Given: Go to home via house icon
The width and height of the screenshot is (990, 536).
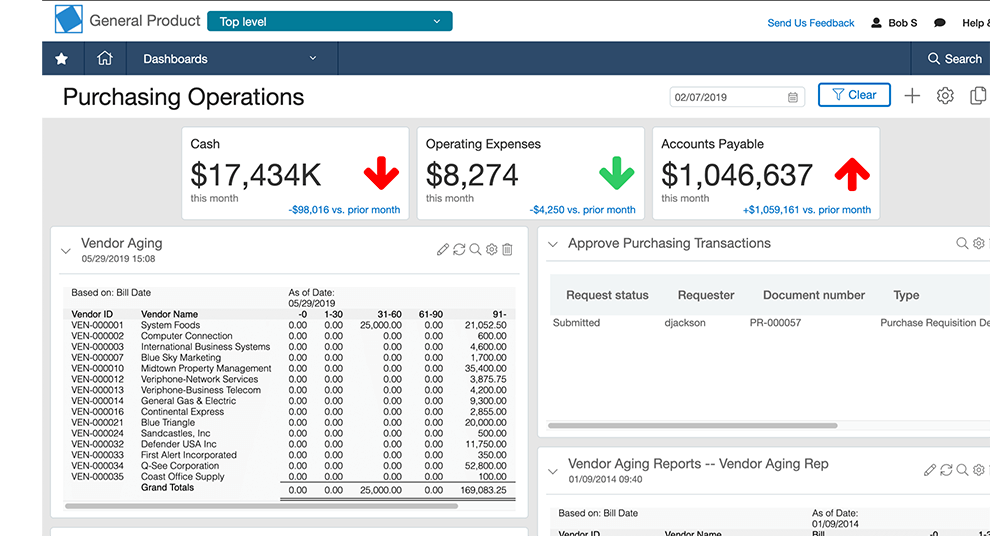Looking at the screenshot, I should pos(105,58).
